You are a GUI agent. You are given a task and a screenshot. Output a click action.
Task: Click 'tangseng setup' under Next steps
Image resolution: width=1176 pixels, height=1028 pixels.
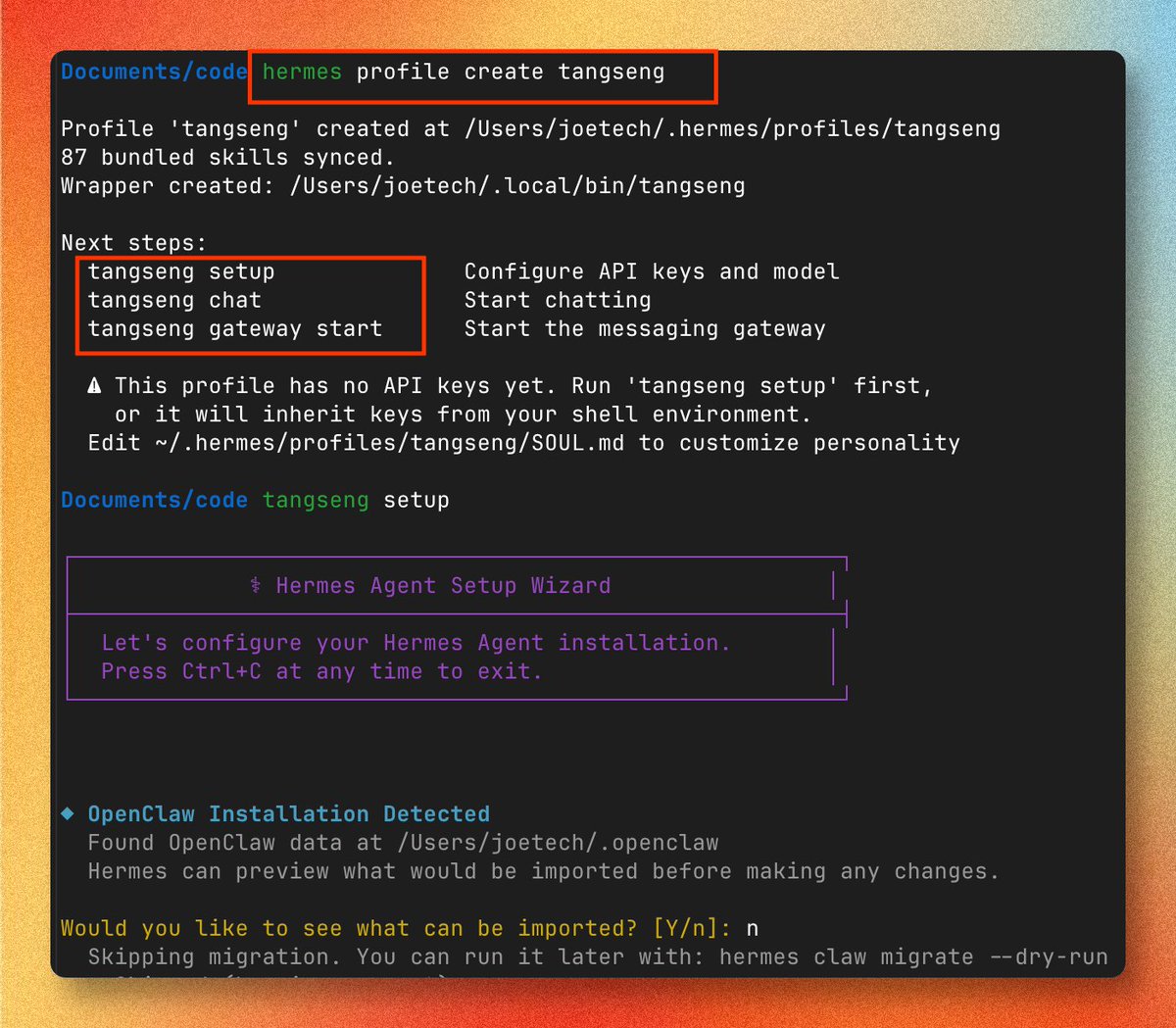(x=181, y=272)
